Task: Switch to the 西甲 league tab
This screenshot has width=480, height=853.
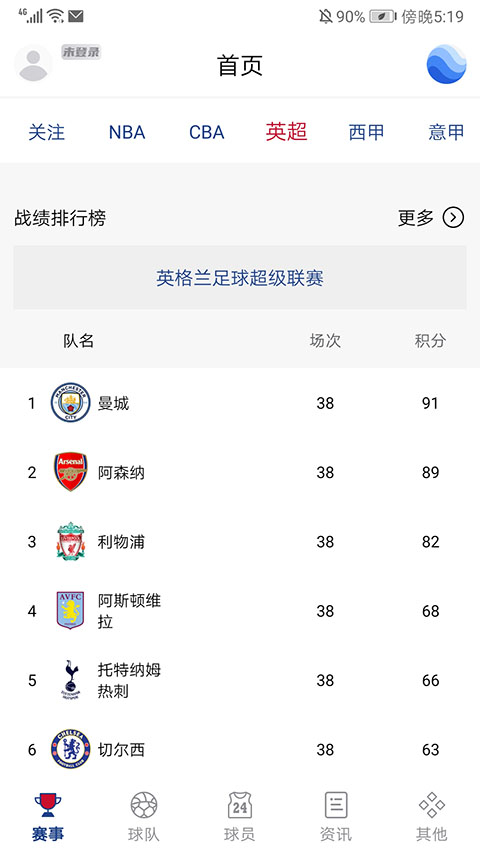Action: pos(366,132)
